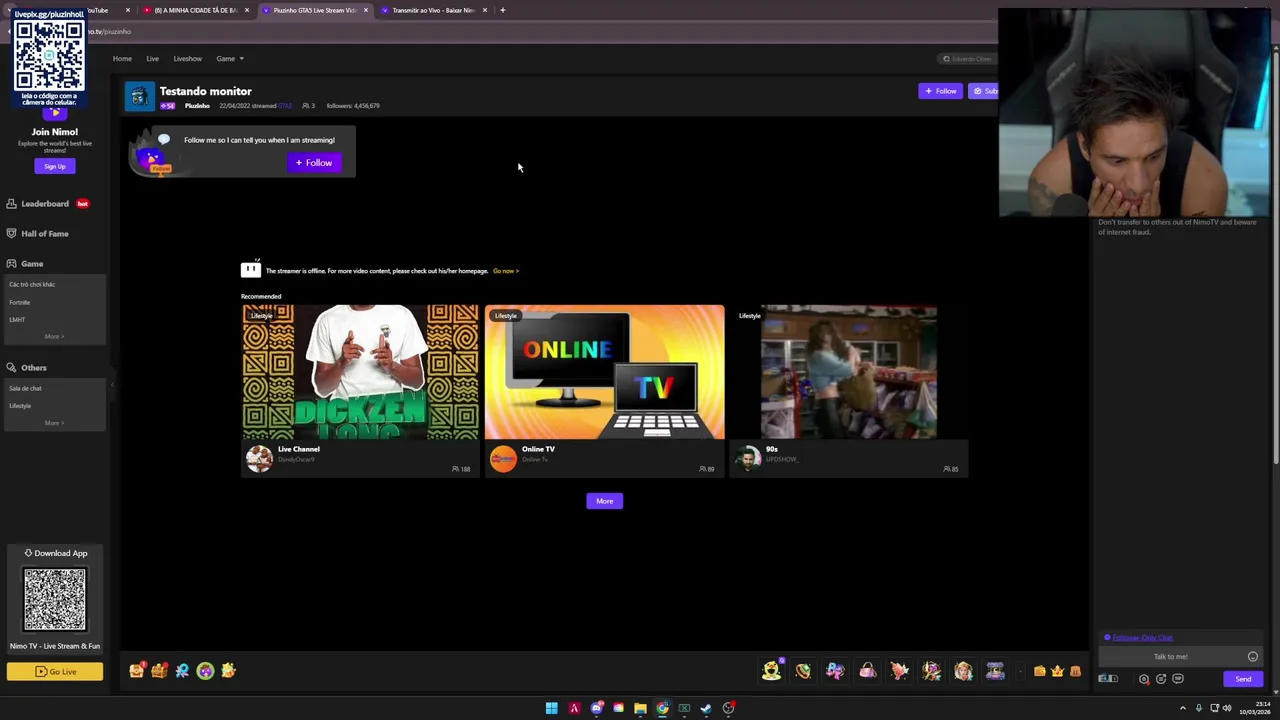The image size is (1280, 720).
Task: Open Online TV recommended thumbnail
Action: pyautogui.click(x=604, y=372)
